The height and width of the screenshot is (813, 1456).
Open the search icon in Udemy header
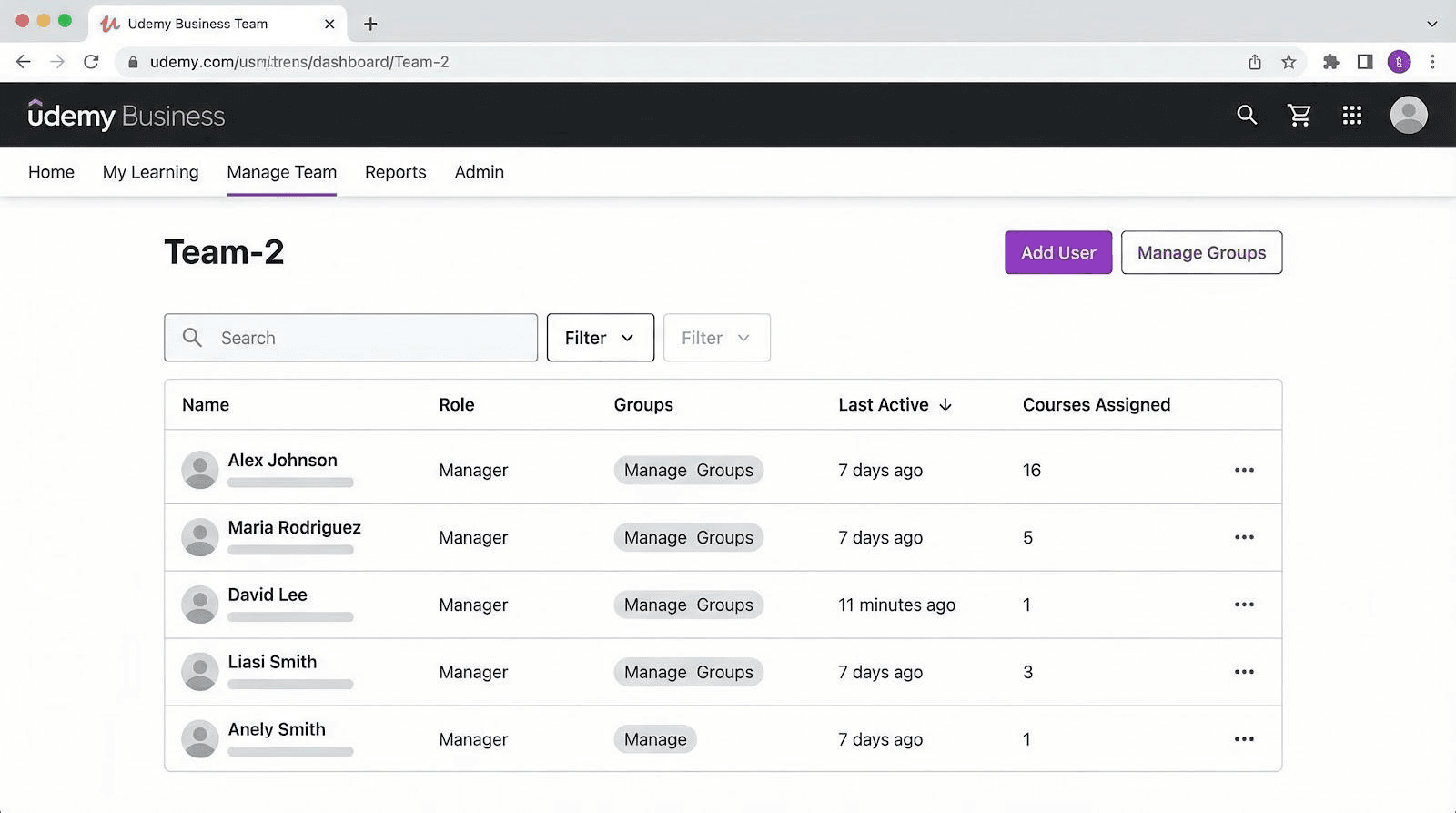pyautogui.click(x=1247, y=115)
